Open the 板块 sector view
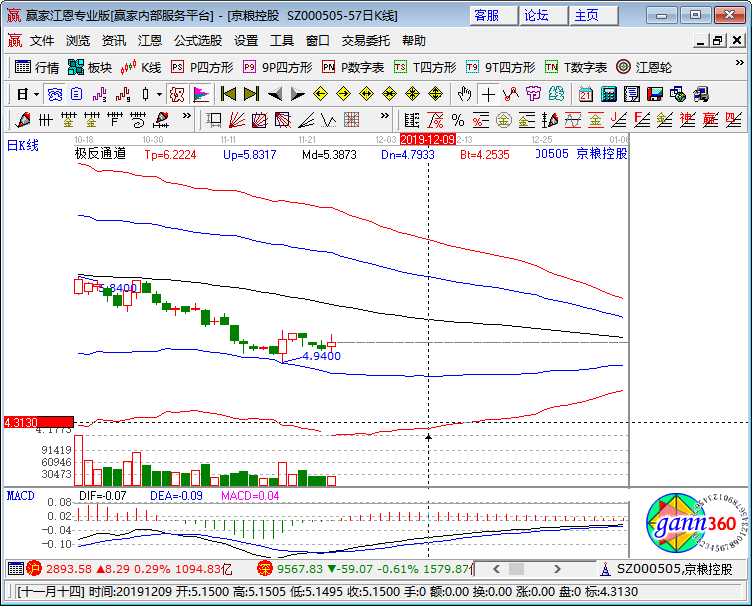 tap(90, 67)
